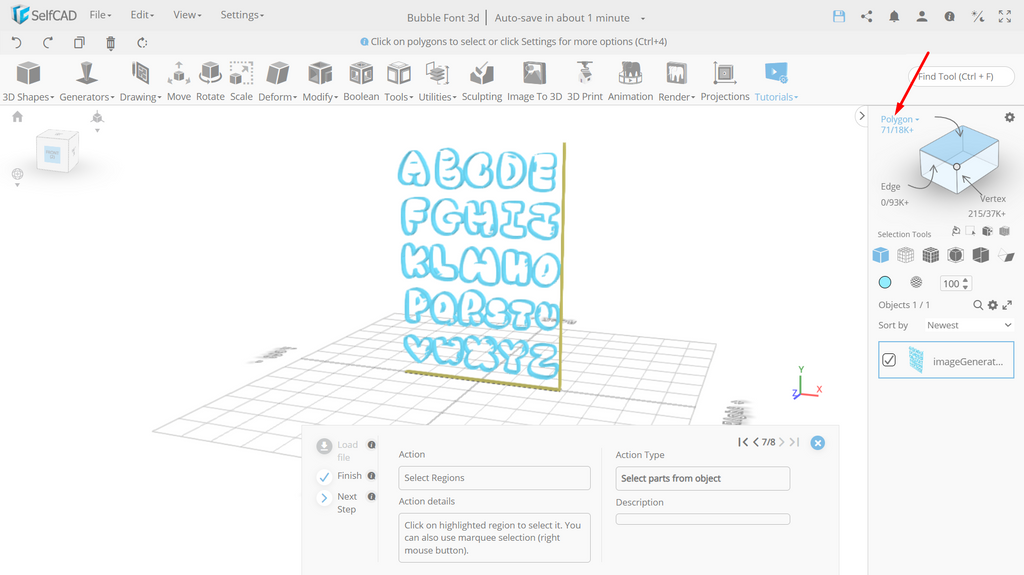Click the Redo arrow icon
This screenshot has width=1024, height=575.
coord(48,42)
